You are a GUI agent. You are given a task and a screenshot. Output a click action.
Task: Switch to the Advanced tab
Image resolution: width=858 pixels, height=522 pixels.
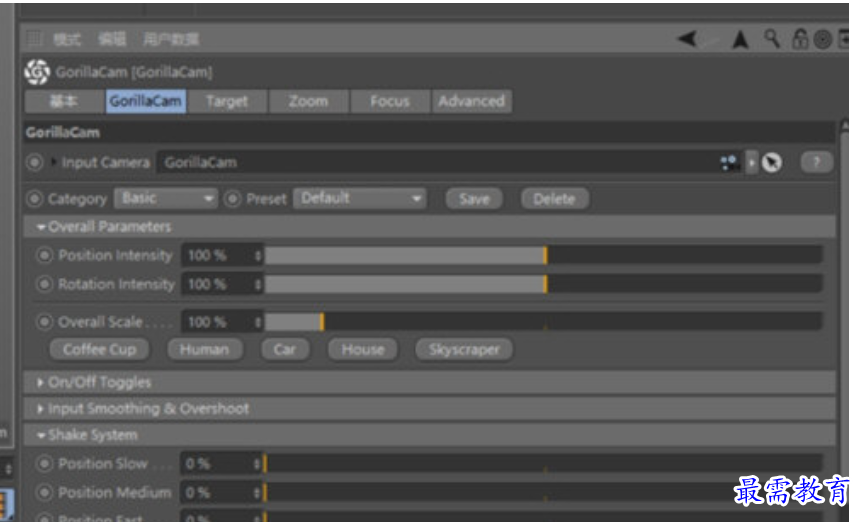point(472,101)
